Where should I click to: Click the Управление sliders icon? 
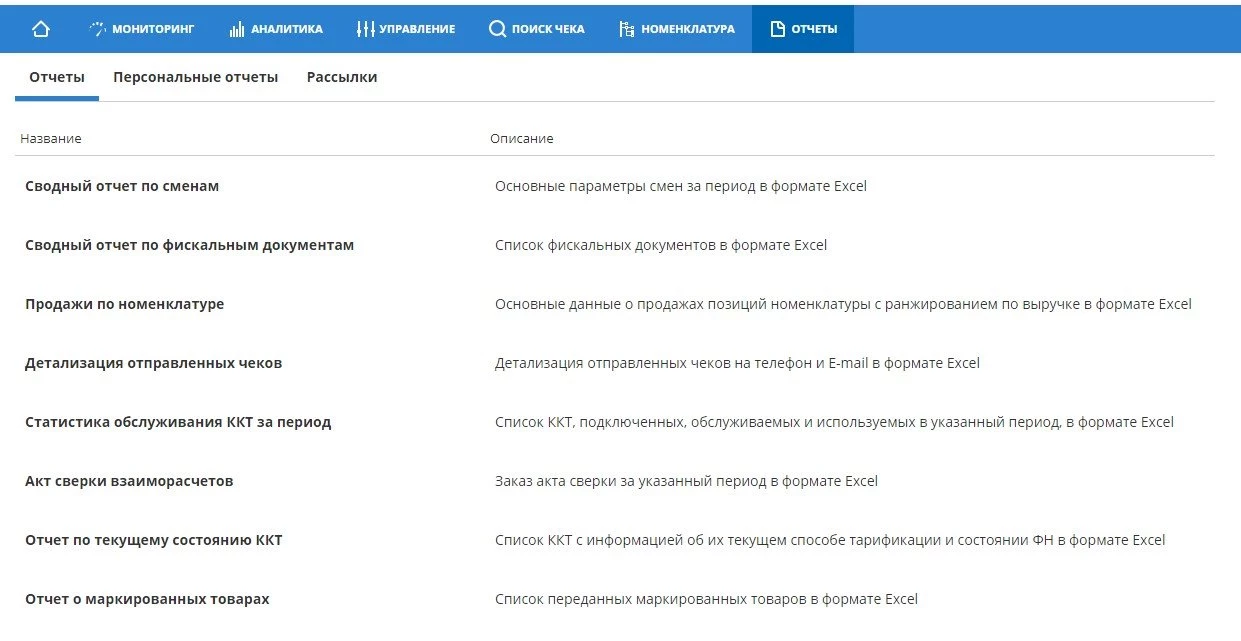[365, 29]
